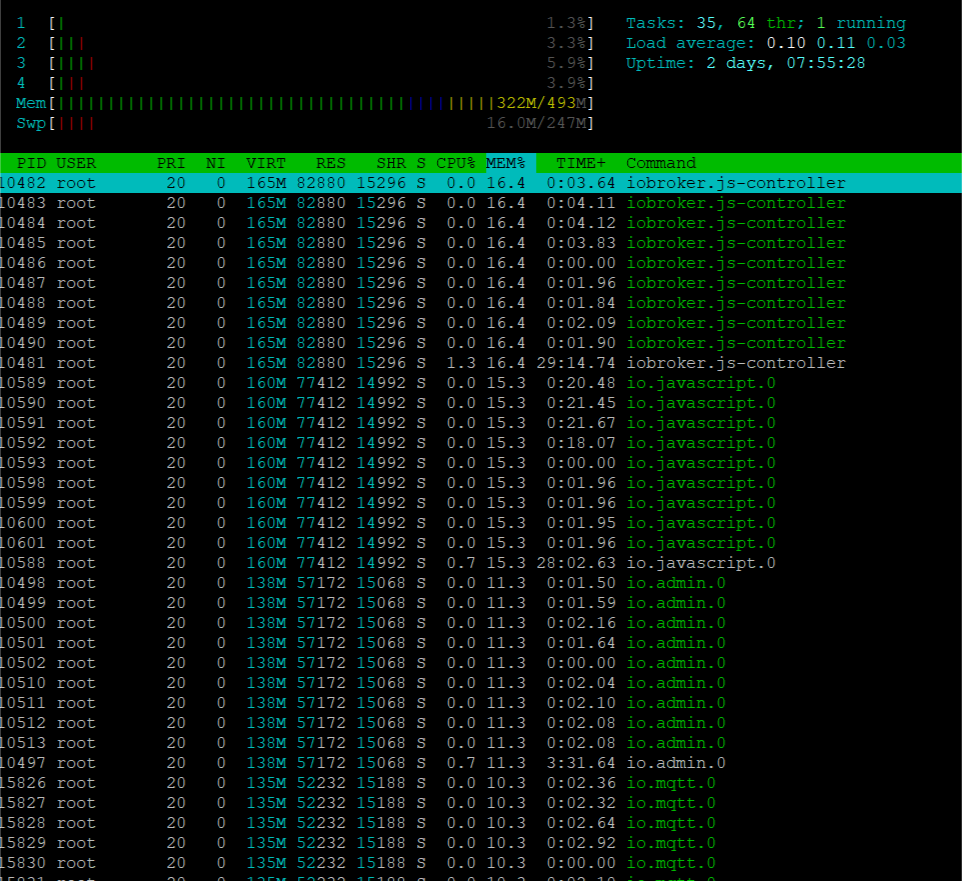The height and width of the screenshot is (881, 962).
Task: Click the CPU% column header
Action: point(456,163)
